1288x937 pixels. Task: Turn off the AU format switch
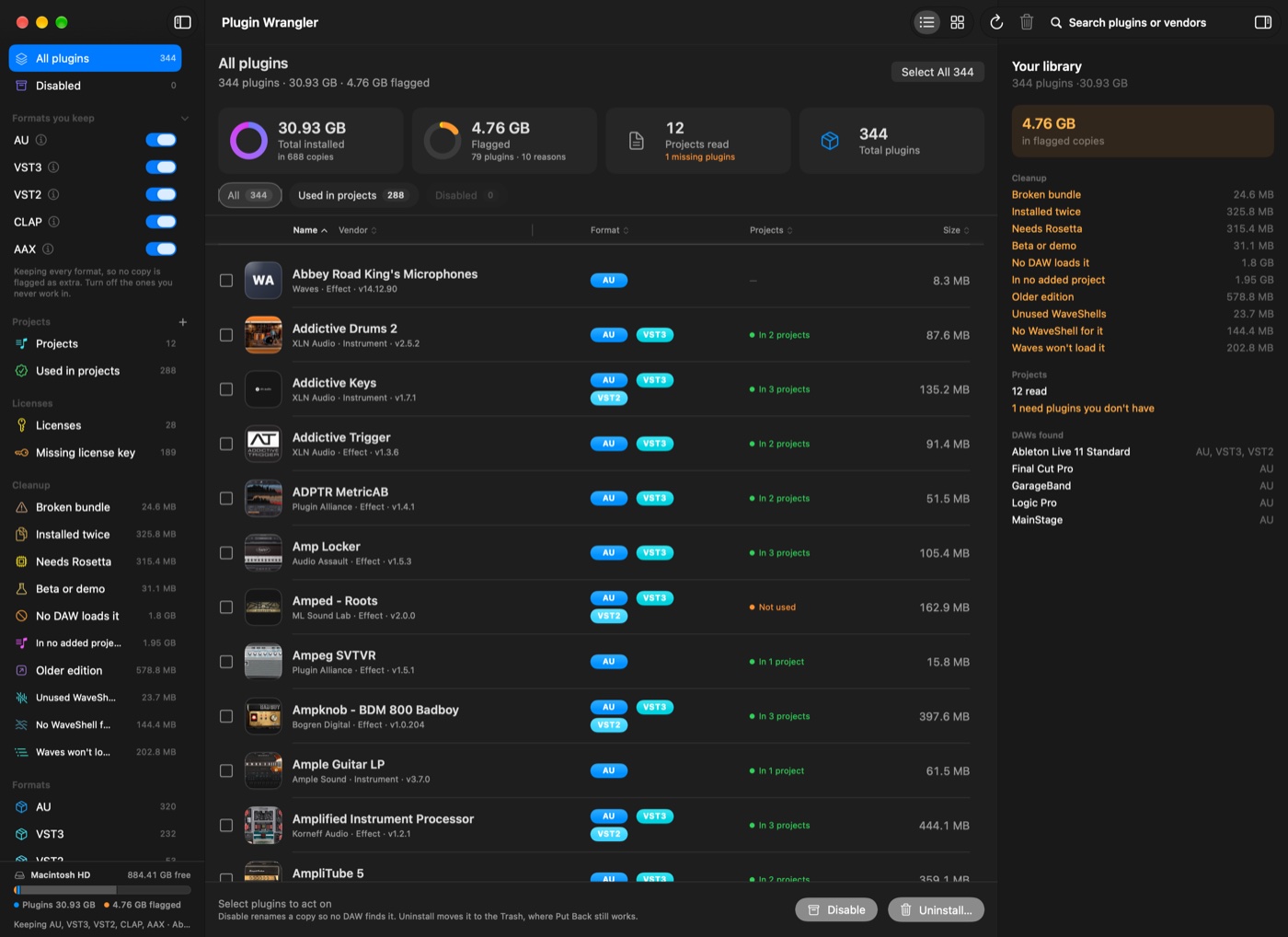point(161,140)
